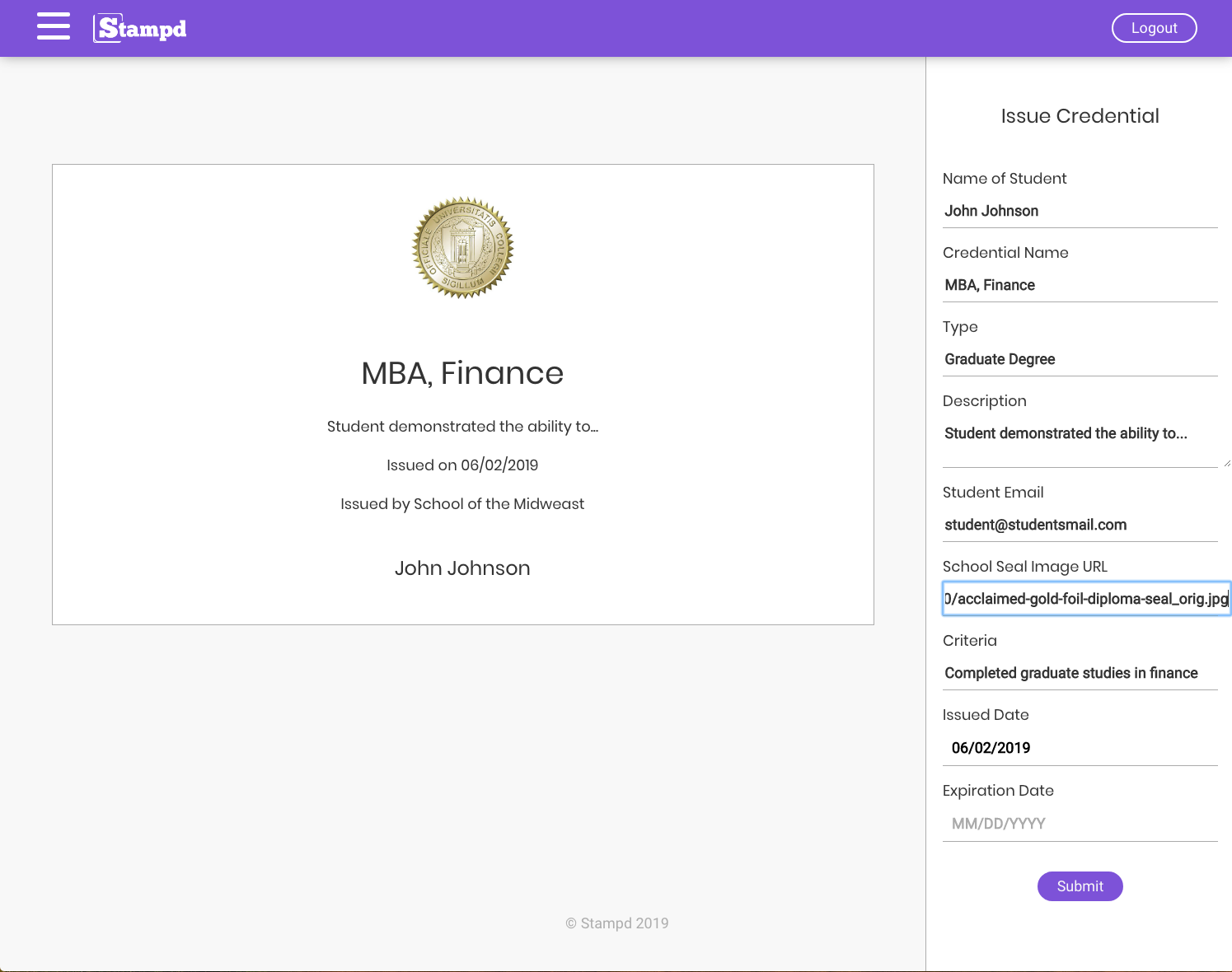
Task: Select the Student Email input
Action: pos(1080,525)
